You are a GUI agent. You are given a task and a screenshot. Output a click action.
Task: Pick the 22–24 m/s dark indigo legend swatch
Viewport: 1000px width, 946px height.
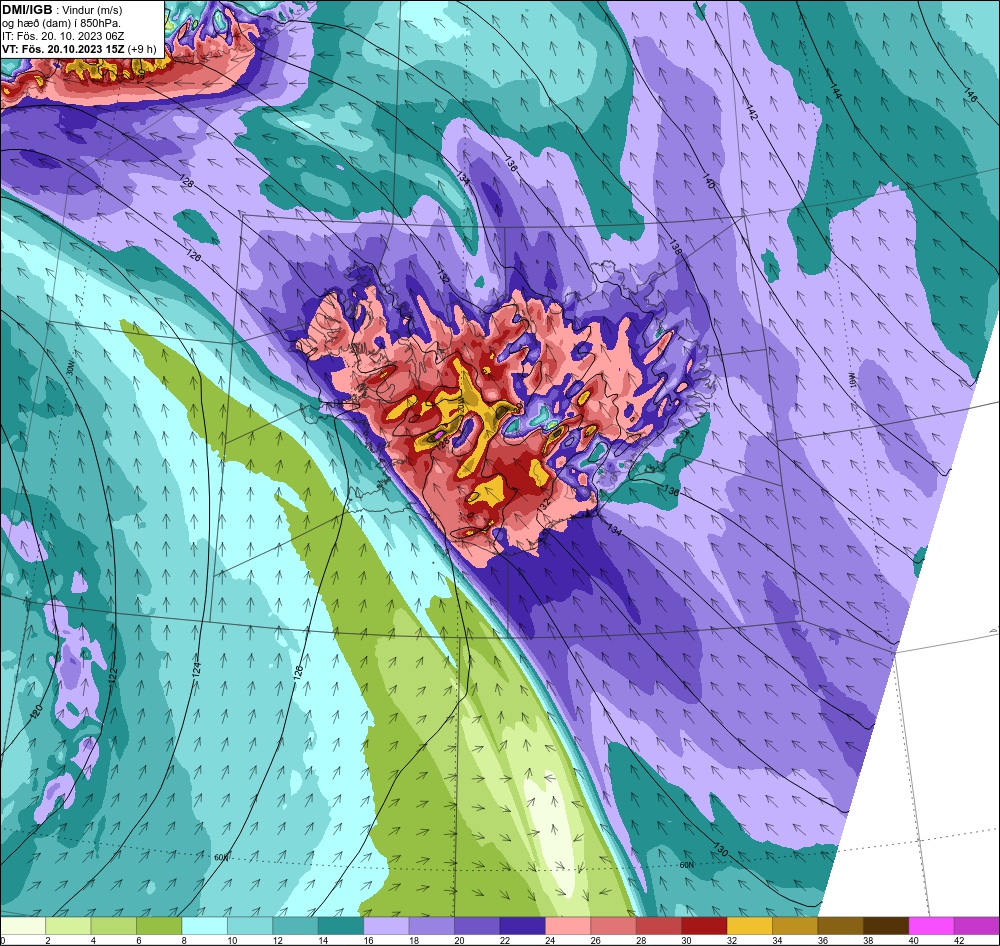pyautogui.click(x=522, y=926)
